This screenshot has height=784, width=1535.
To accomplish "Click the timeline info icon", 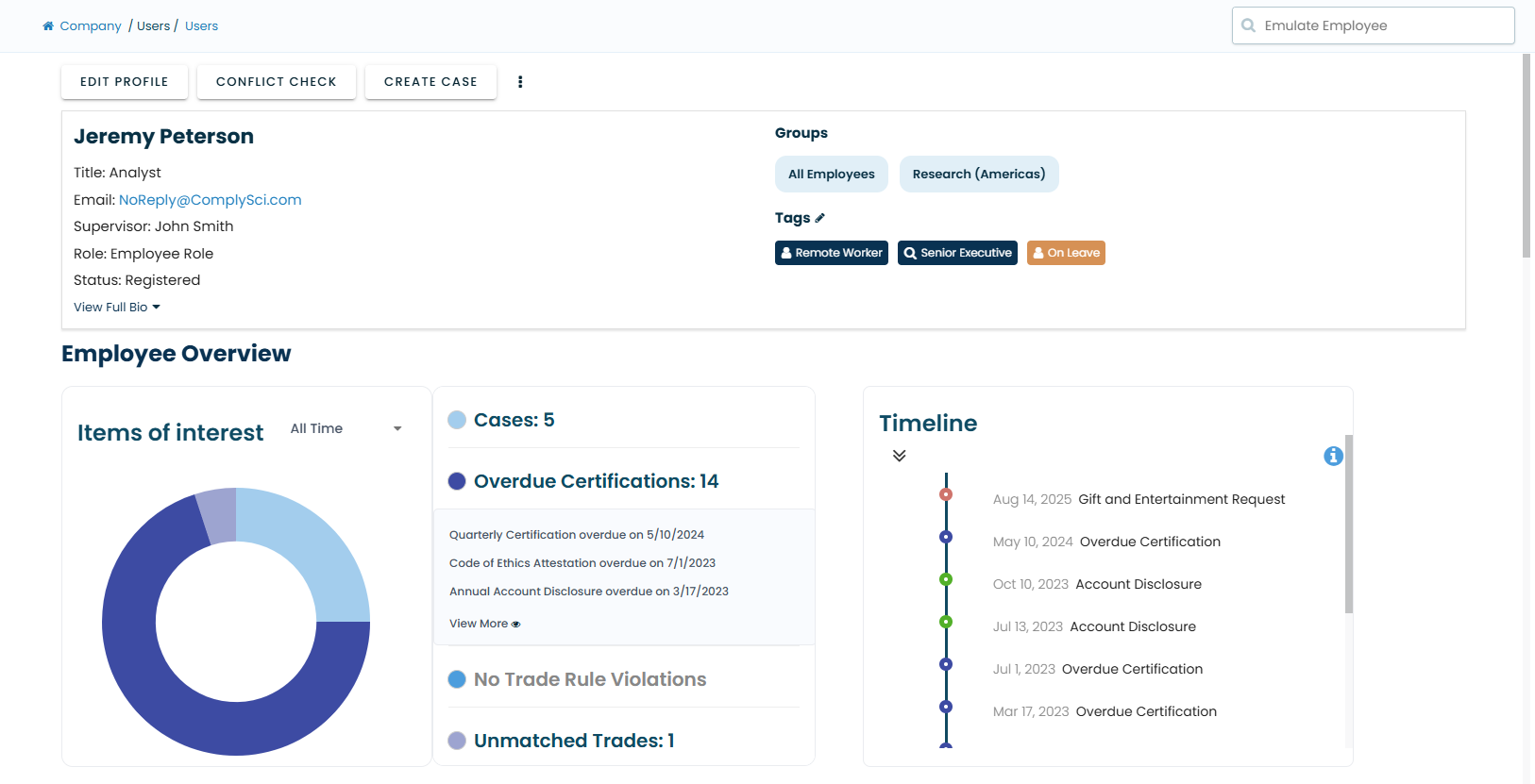I will pos(1333,457).
